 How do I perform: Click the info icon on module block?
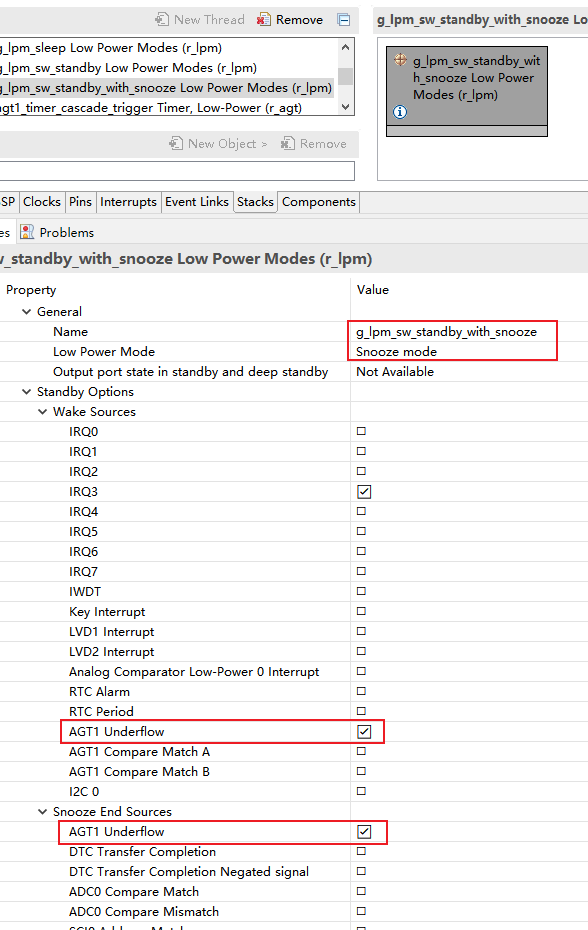(401, 112)
